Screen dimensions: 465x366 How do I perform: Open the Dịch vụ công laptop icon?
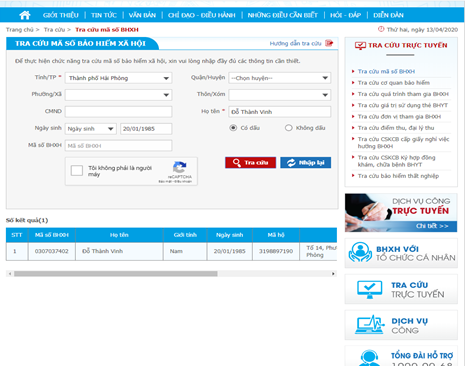coord(370,325)
